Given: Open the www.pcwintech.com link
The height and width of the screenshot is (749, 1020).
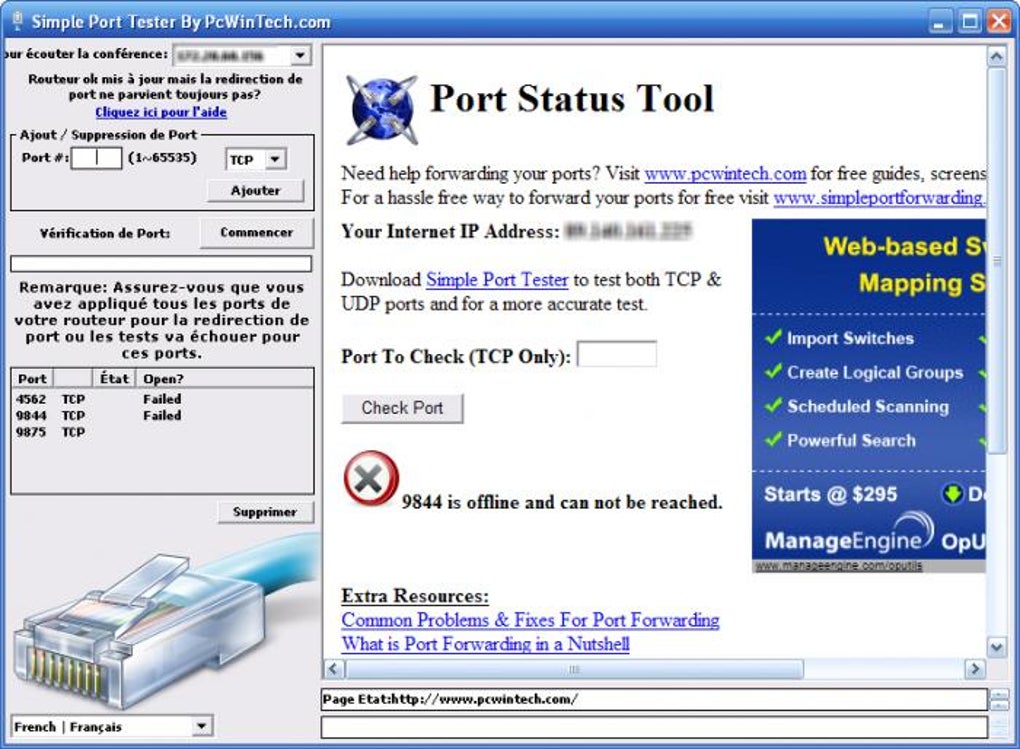Looking at the screenshot, I should pos(725,174).
